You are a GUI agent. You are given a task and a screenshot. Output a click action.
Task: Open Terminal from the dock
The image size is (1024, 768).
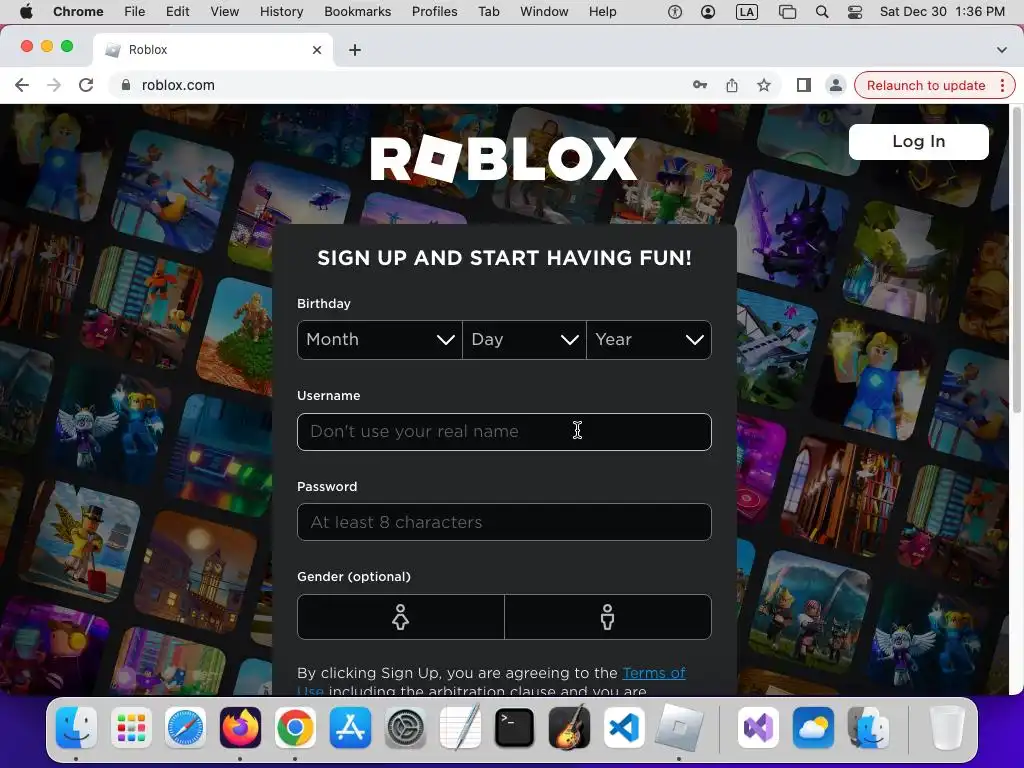[515, 728]
